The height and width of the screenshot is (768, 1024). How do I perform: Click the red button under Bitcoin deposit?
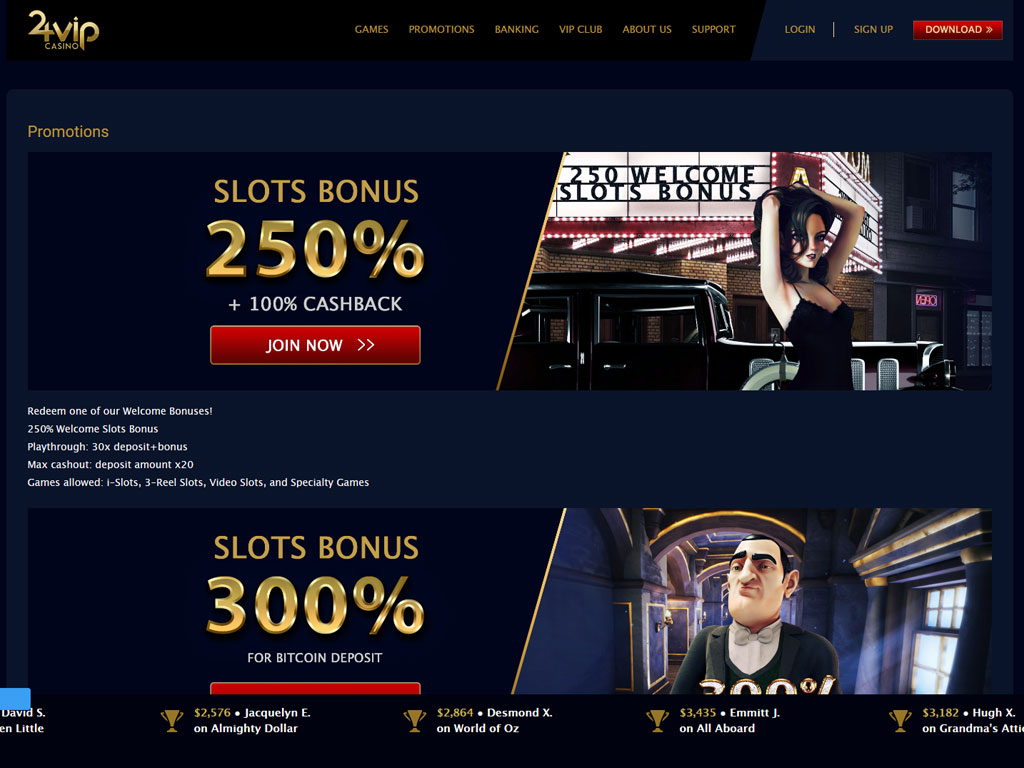[x=315, y=688]
